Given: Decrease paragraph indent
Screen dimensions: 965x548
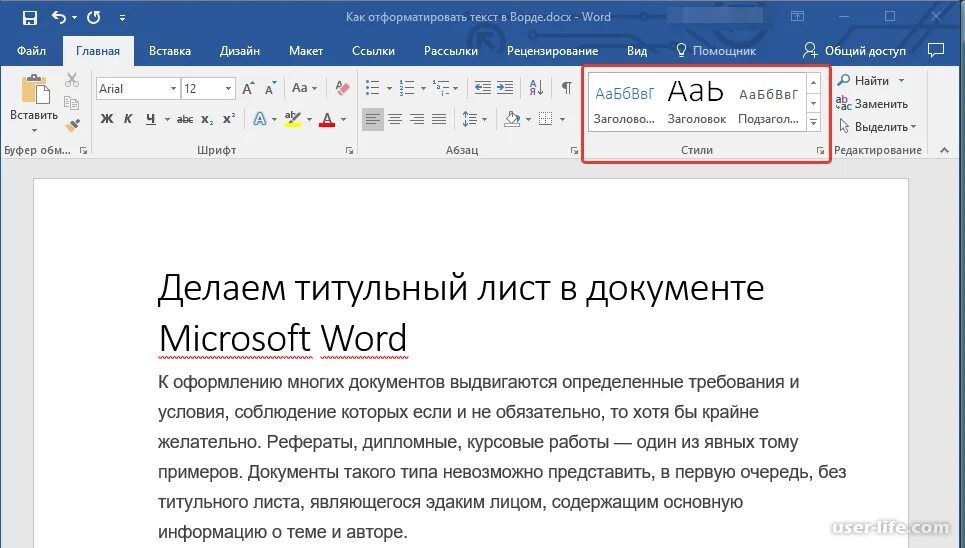Looking at the screenshot, I should pyautogui.click(x=483, y=88).
